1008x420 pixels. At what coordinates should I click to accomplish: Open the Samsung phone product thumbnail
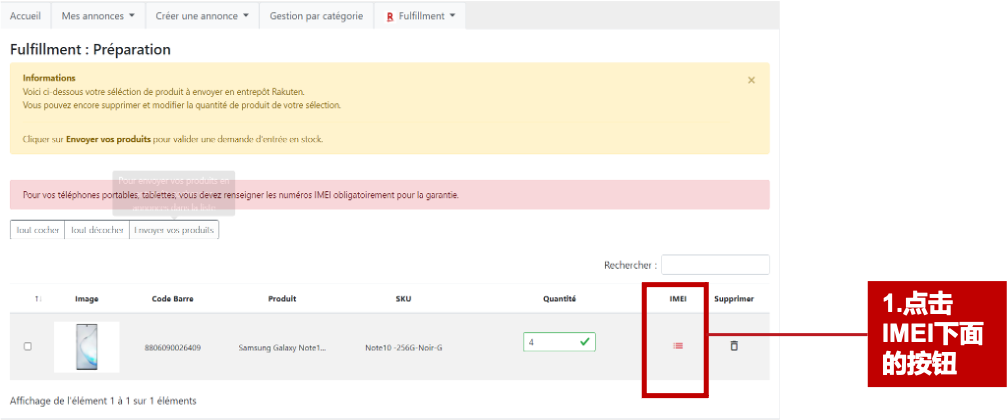click(x=86, y=347)
